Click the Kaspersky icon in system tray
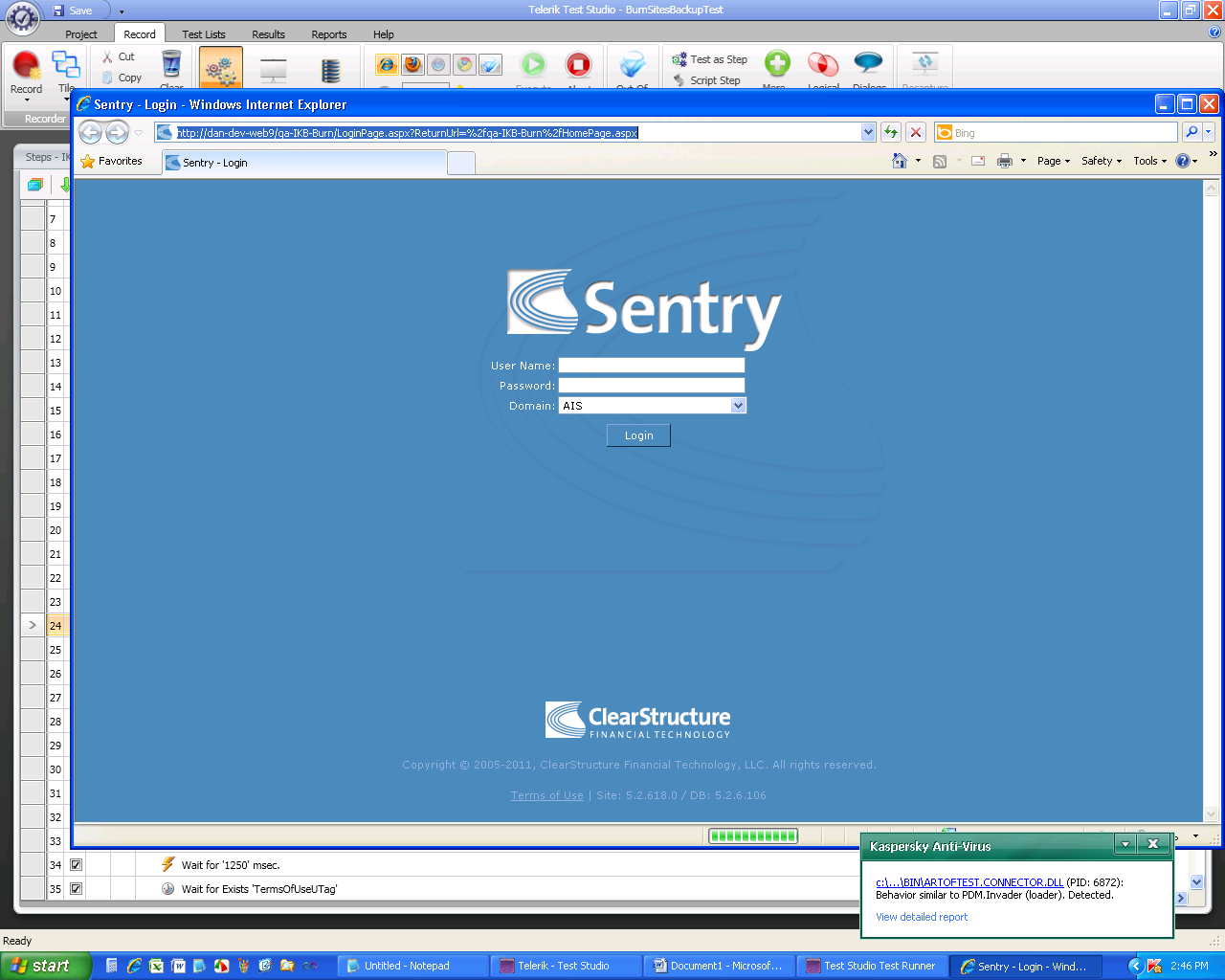 pos(1154,966)
